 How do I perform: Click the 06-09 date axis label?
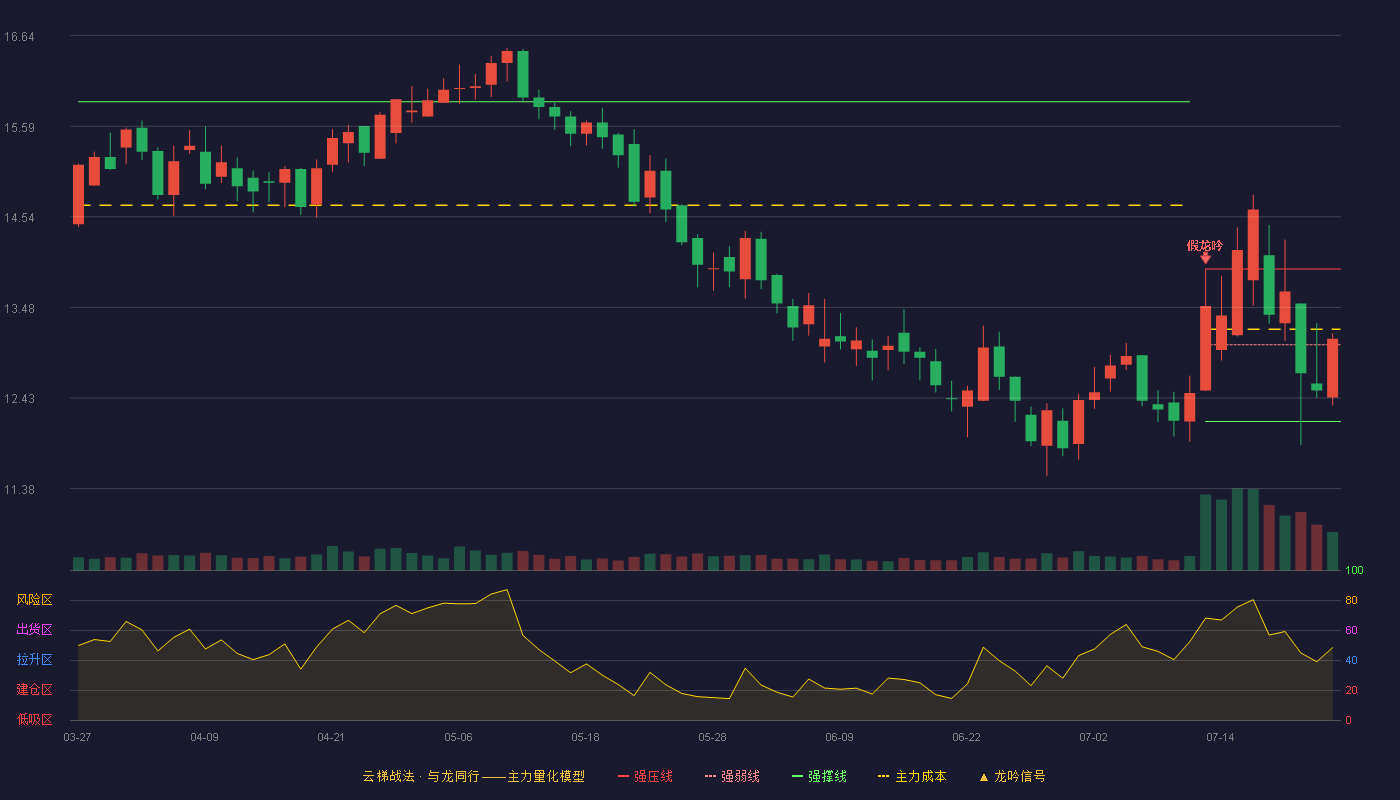click(x=839, y=737)
